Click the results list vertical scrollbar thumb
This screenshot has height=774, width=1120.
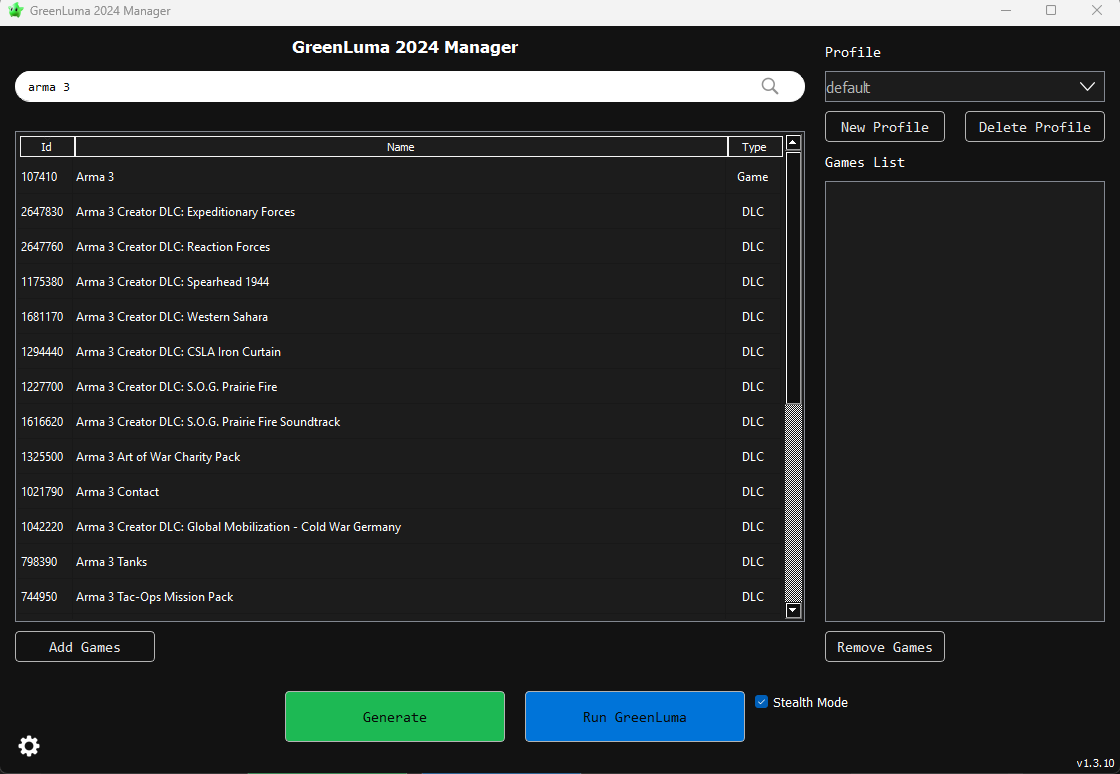793,277
